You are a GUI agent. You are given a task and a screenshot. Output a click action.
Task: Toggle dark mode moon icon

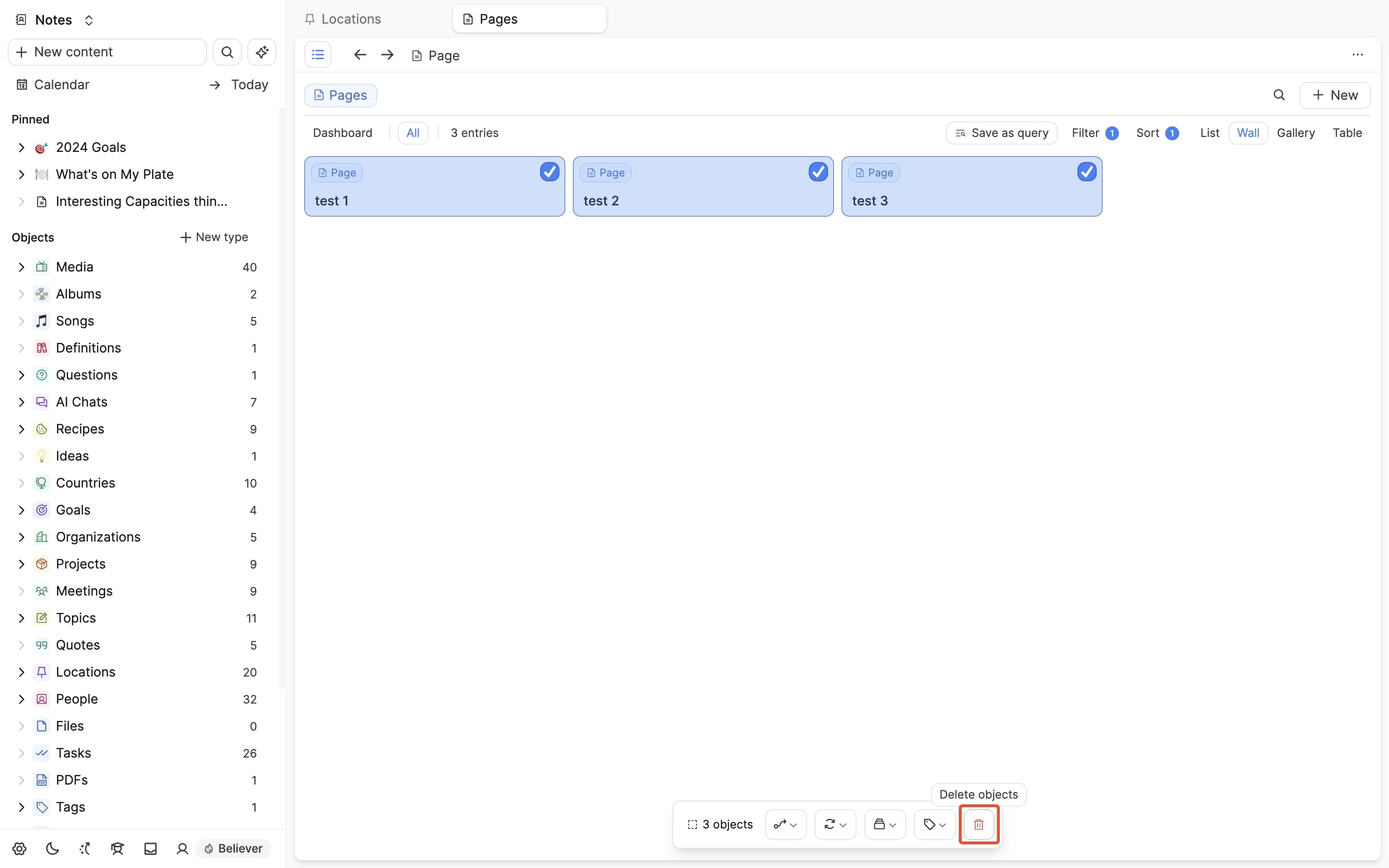click(52, 849)
